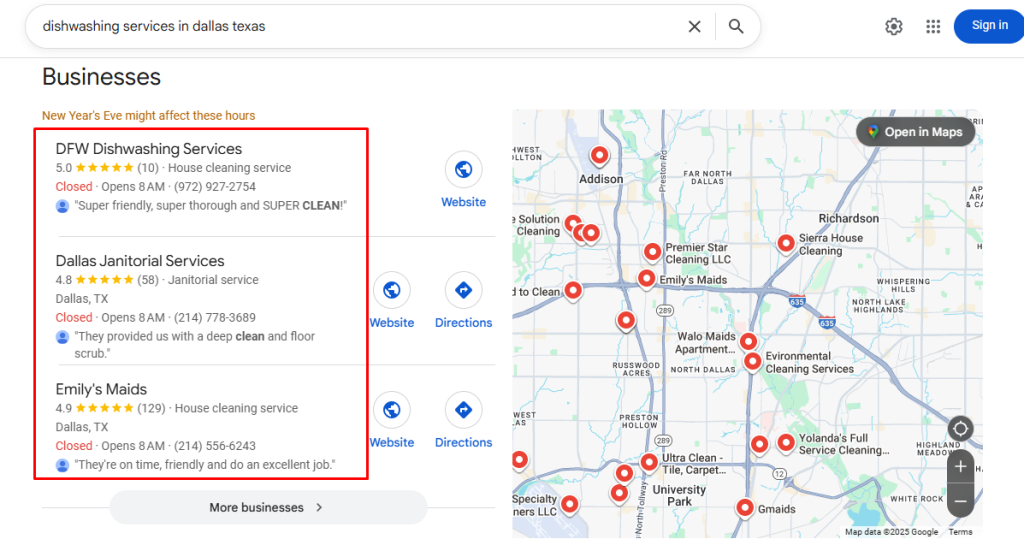
Task: Open the Emily's Maids listing title
Action: tap(101, 389)
